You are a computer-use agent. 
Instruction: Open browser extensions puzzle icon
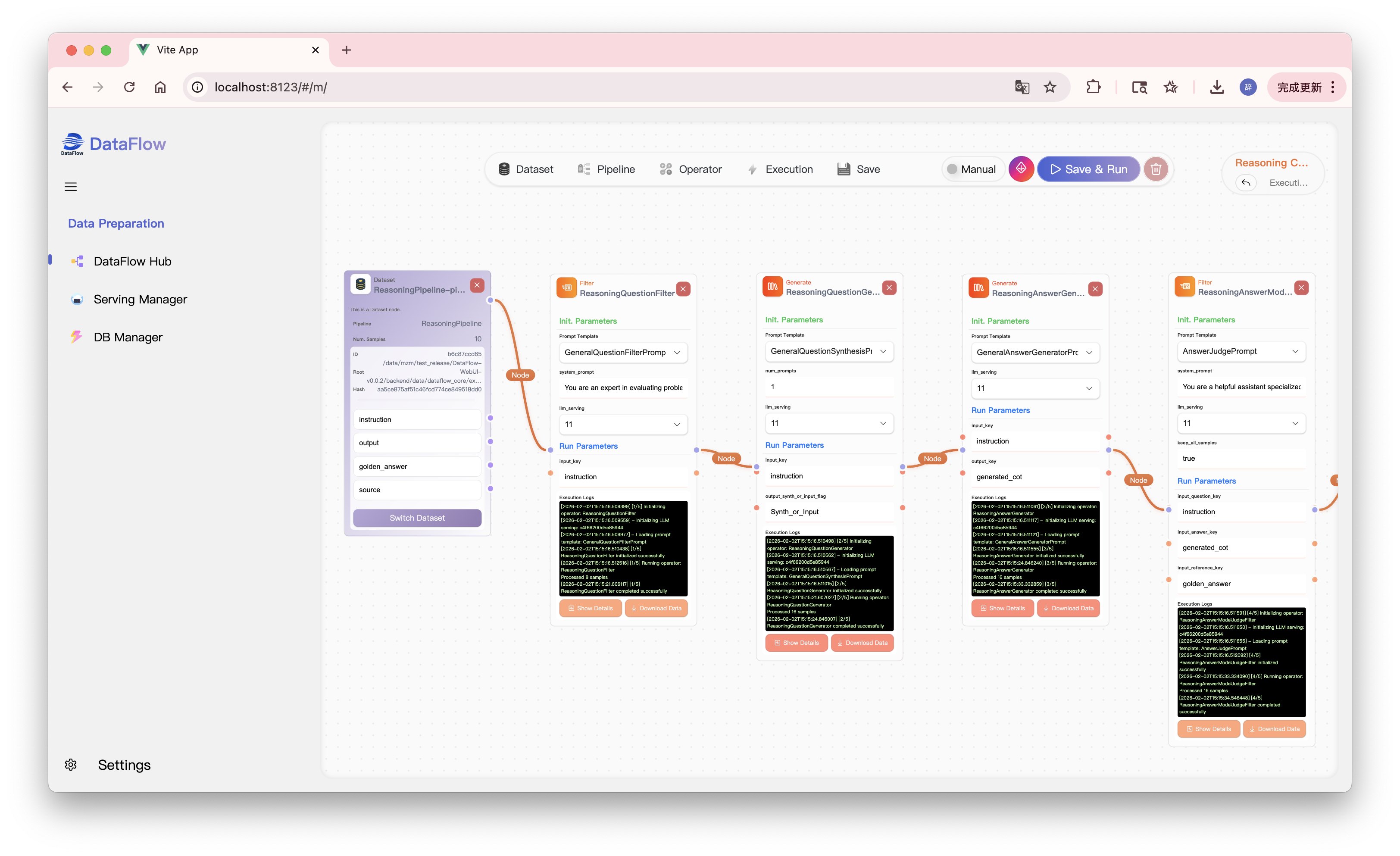tap(1093, 87)
